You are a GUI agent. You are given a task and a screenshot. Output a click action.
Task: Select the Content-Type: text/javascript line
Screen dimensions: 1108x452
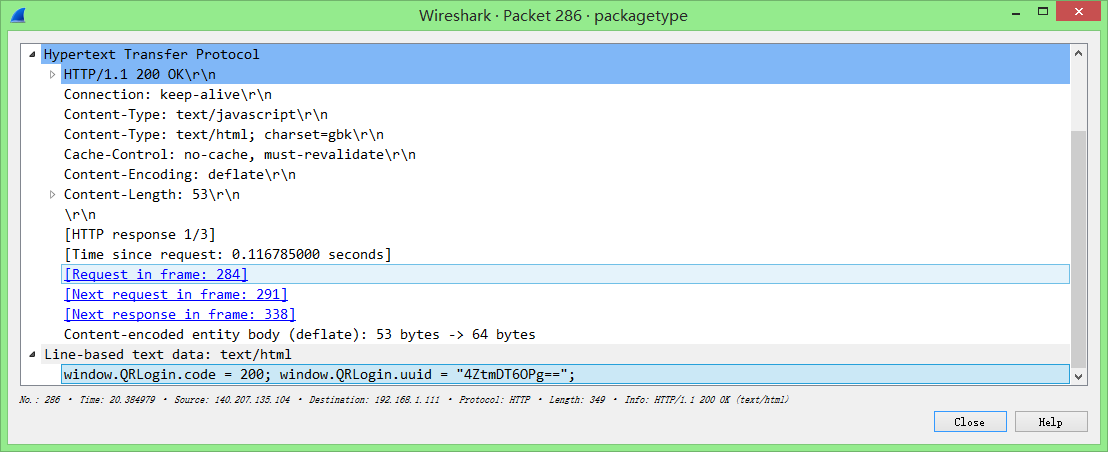[195, 114]
